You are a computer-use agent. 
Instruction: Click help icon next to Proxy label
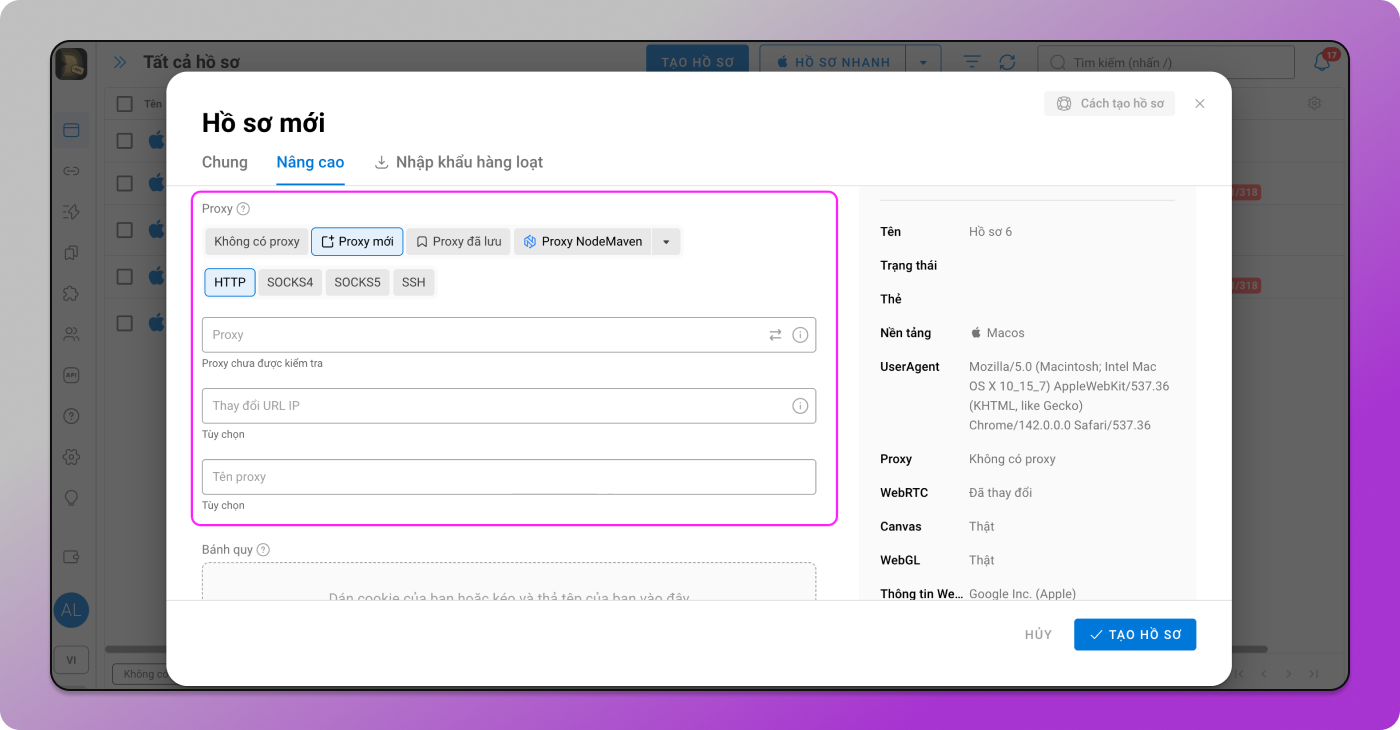pos(243,209)
